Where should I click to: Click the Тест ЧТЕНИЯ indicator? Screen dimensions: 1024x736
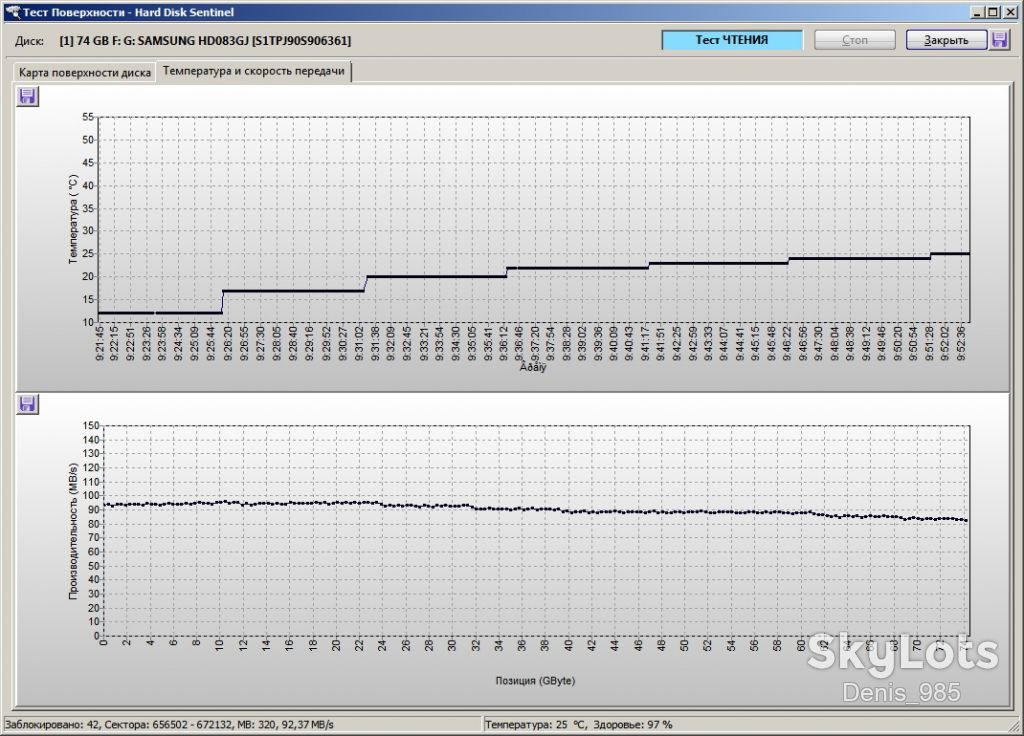(731, 40)
